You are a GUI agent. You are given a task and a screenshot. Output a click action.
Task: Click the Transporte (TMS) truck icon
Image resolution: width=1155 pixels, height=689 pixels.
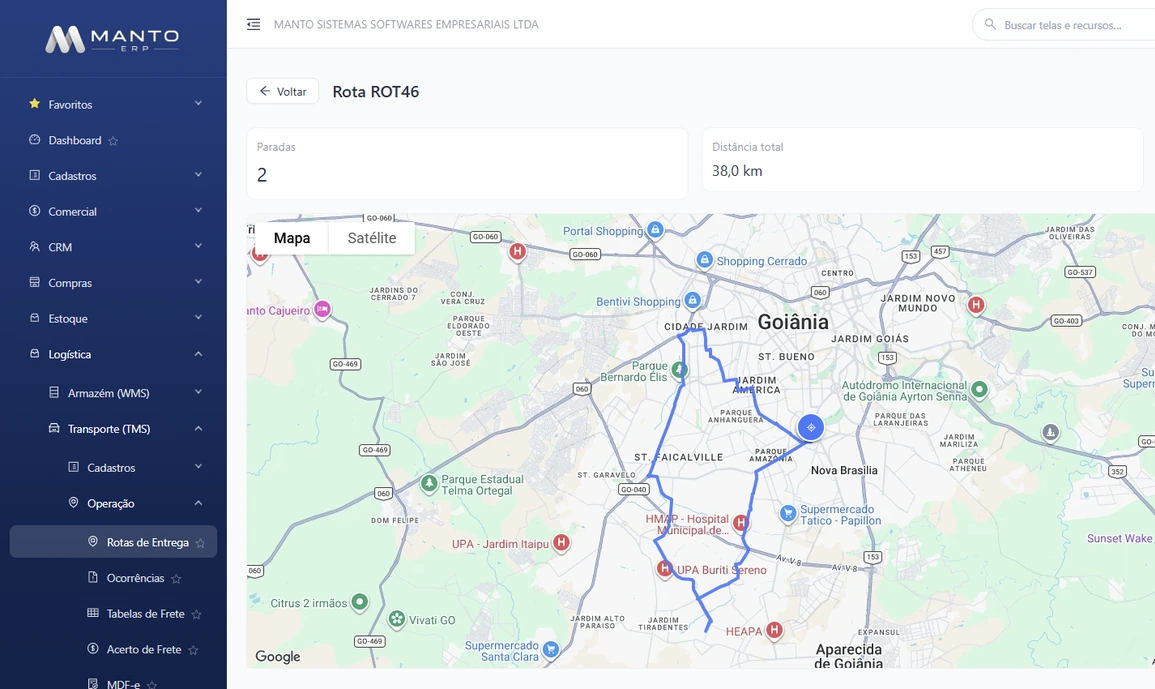(x=54, y=428)
